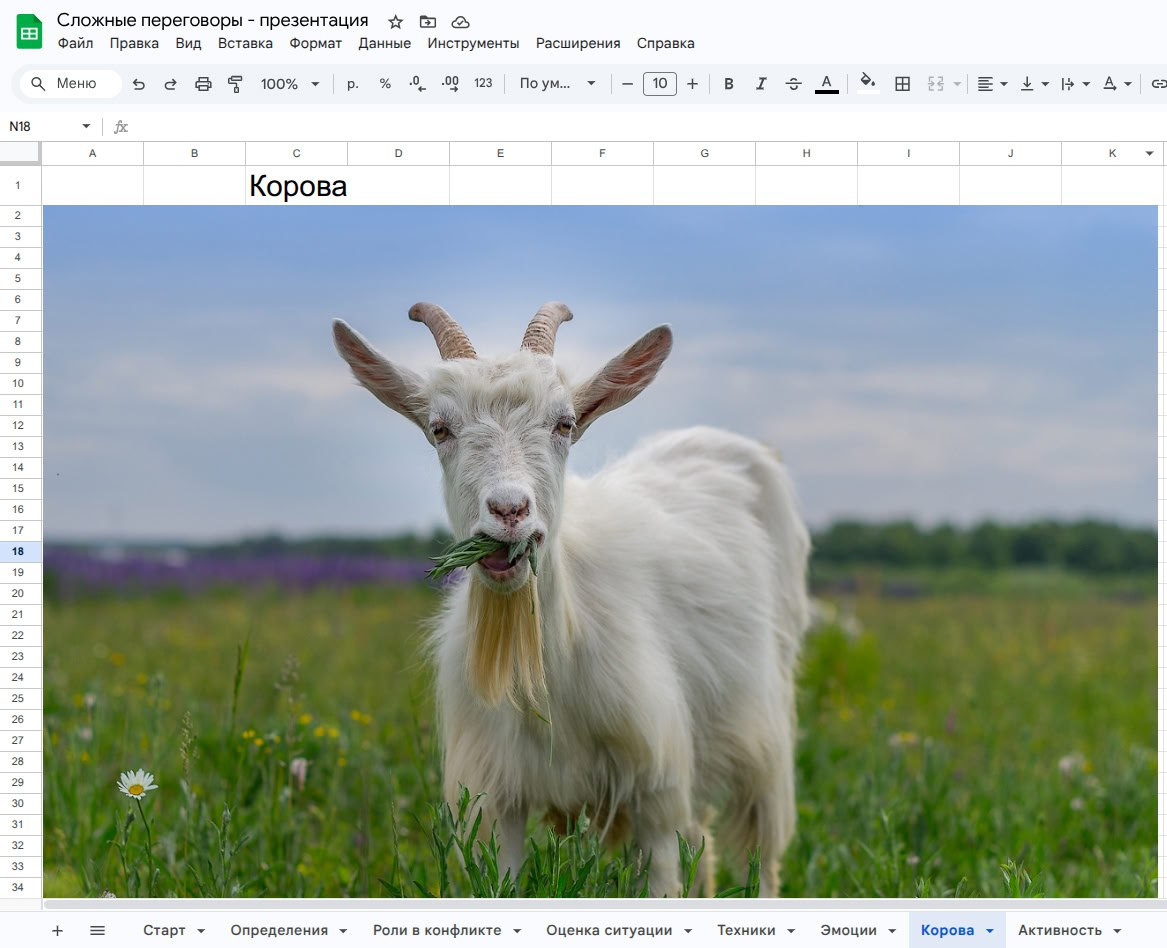Open the fill color bucket picker

pyautogui.click(x=867, y=83)
